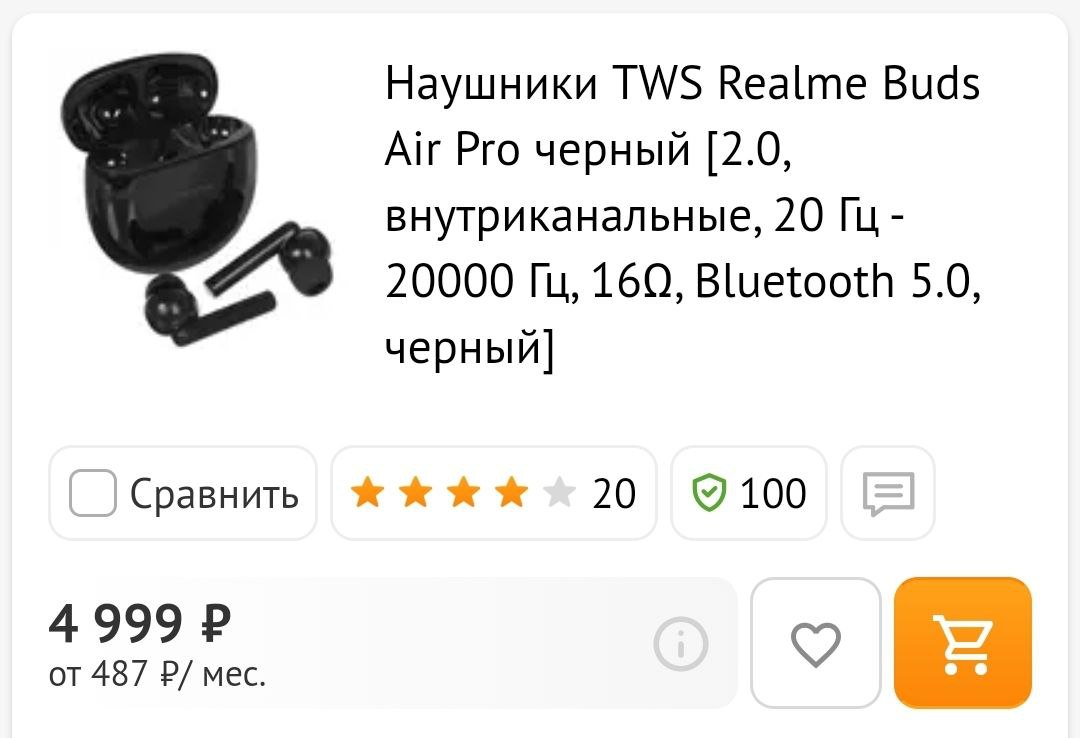Open the price info icon
Screen dimensions: 1080x738
681,644
